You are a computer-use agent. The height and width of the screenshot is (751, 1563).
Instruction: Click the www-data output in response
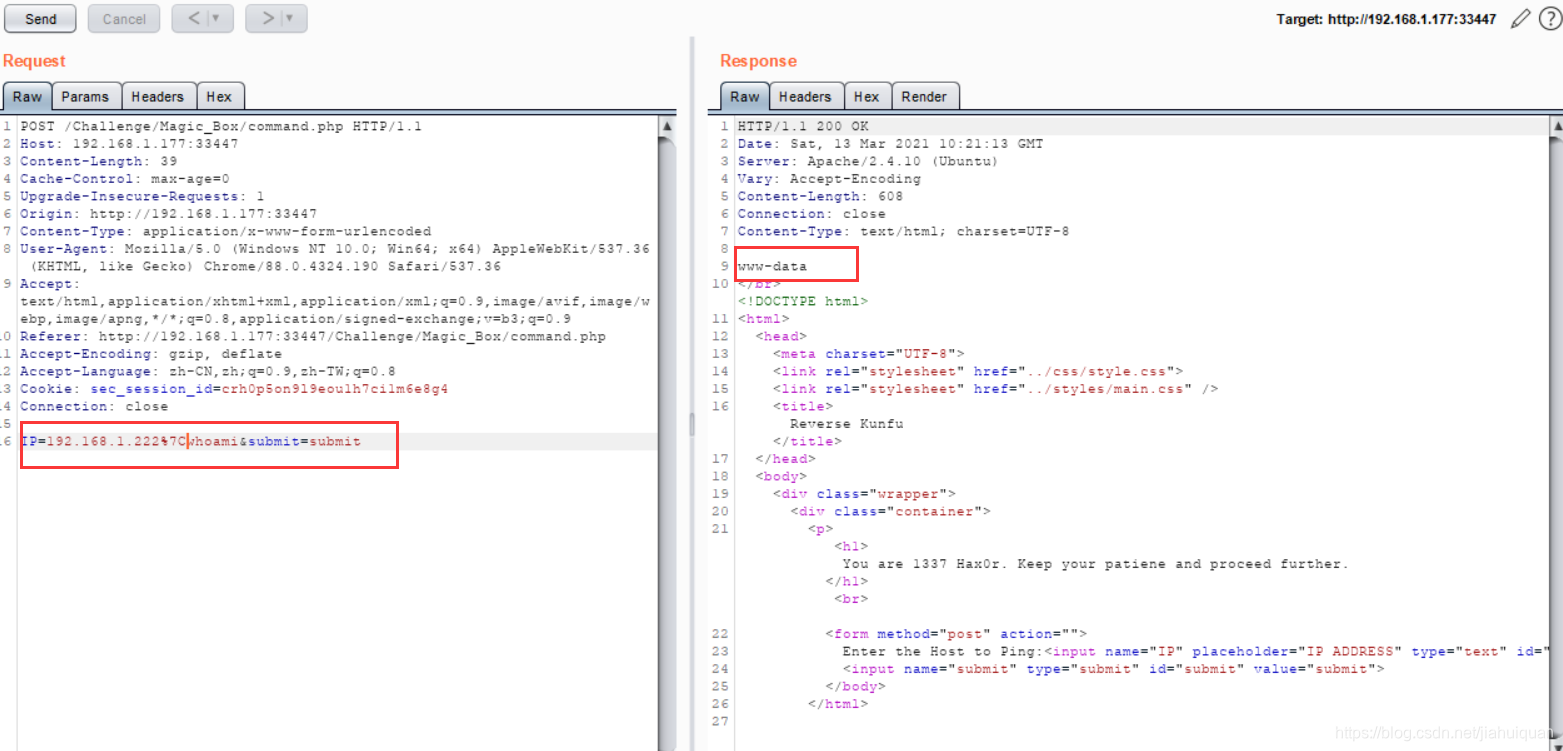772,266
